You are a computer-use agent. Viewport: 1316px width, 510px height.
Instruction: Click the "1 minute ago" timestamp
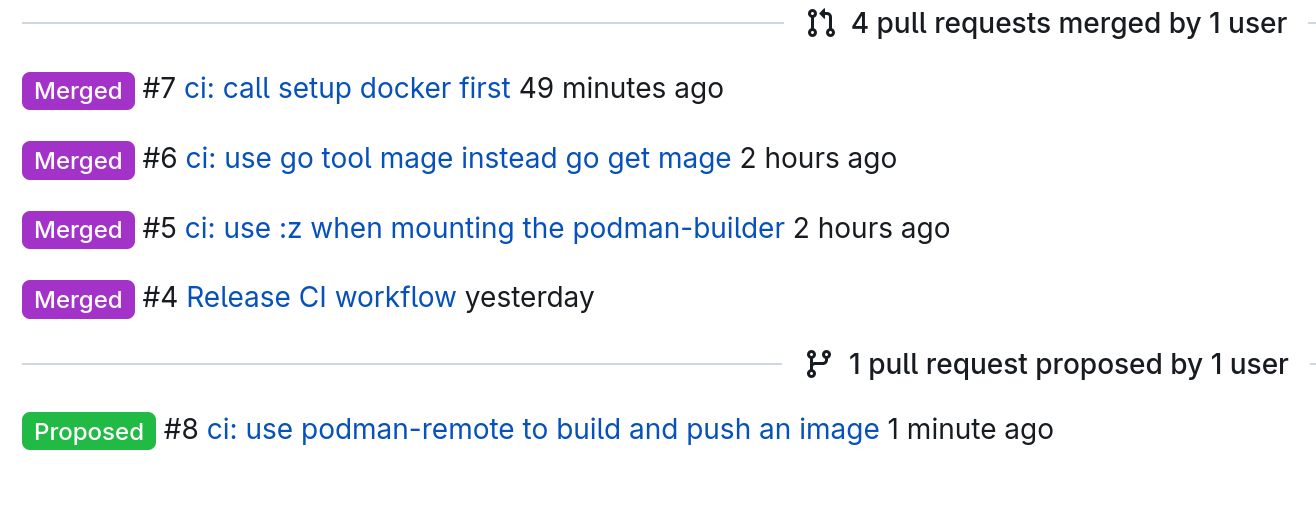(x=970, y=430)
